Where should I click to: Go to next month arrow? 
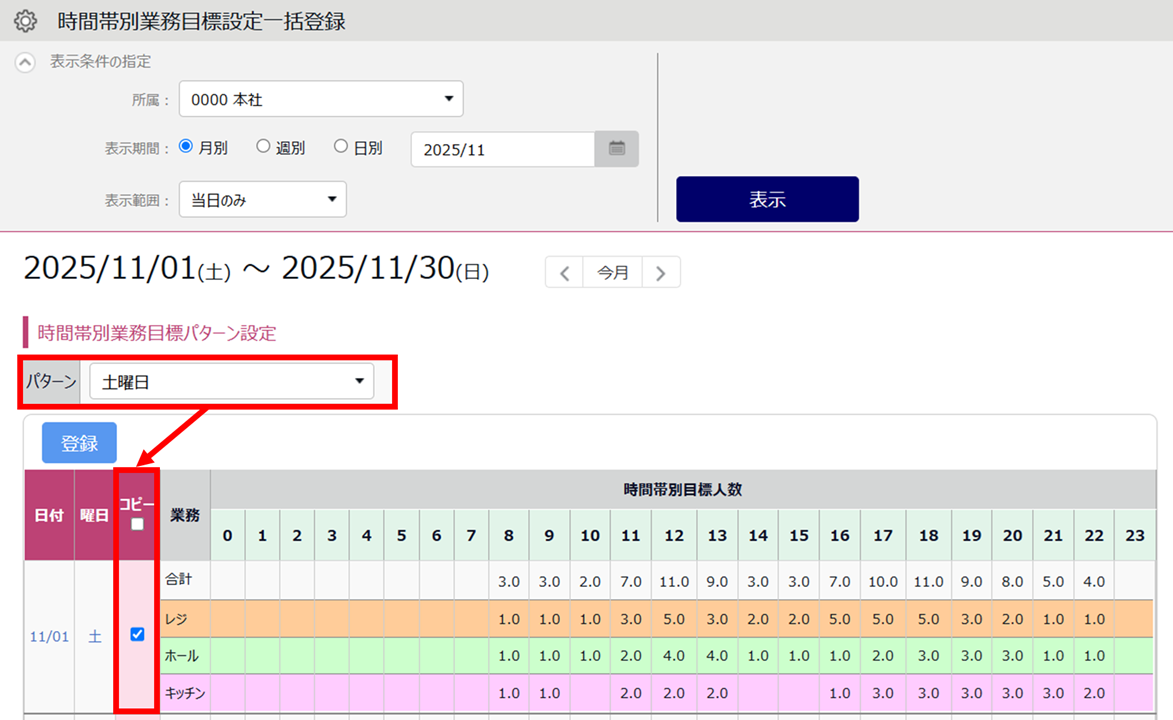[x=661, y=272]
